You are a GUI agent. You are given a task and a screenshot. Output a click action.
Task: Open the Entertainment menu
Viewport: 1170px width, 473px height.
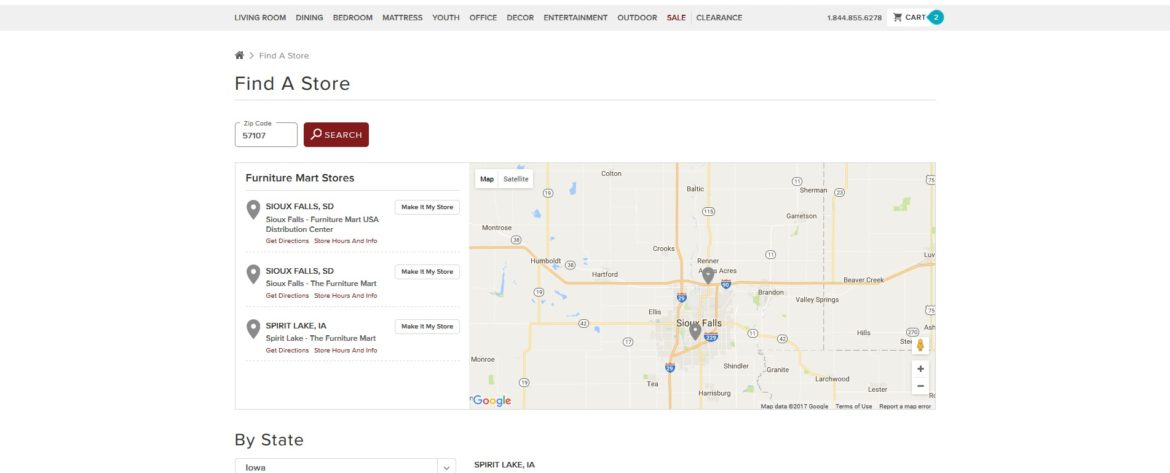(575, 18)
